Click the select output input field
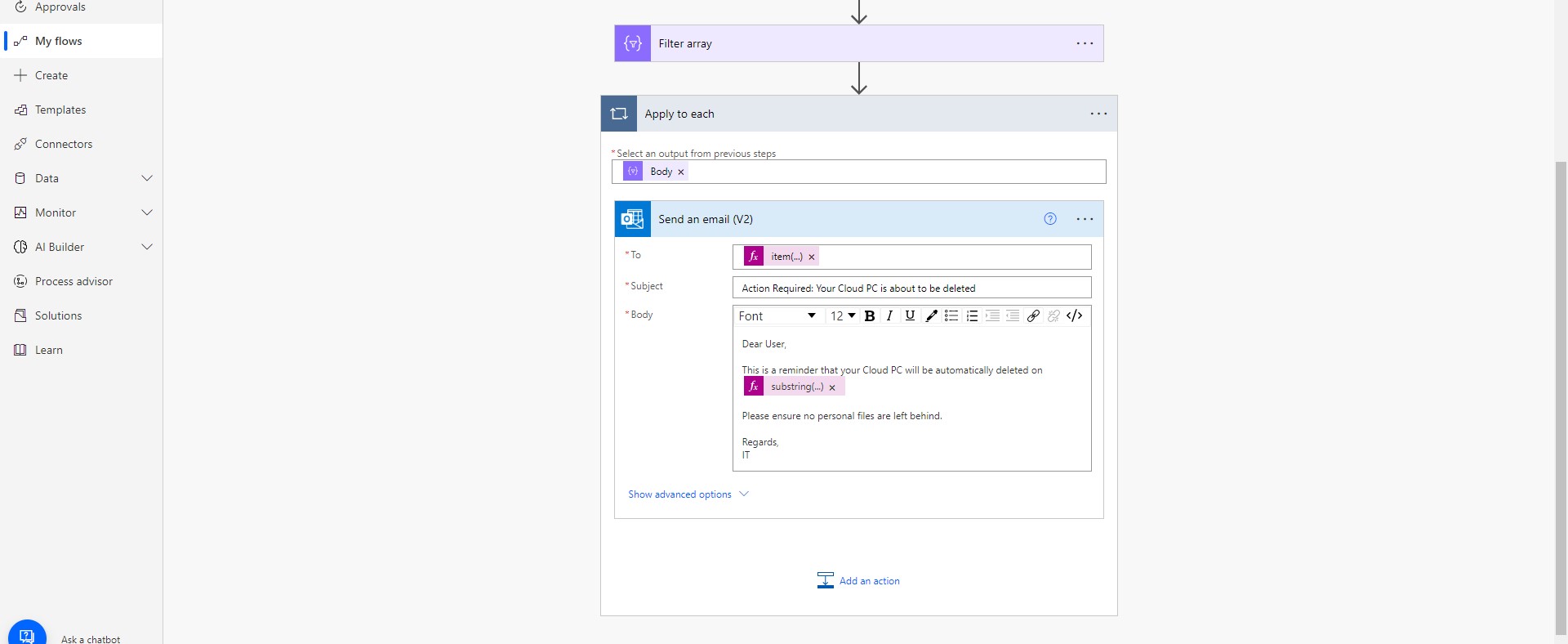 point(858,172)
